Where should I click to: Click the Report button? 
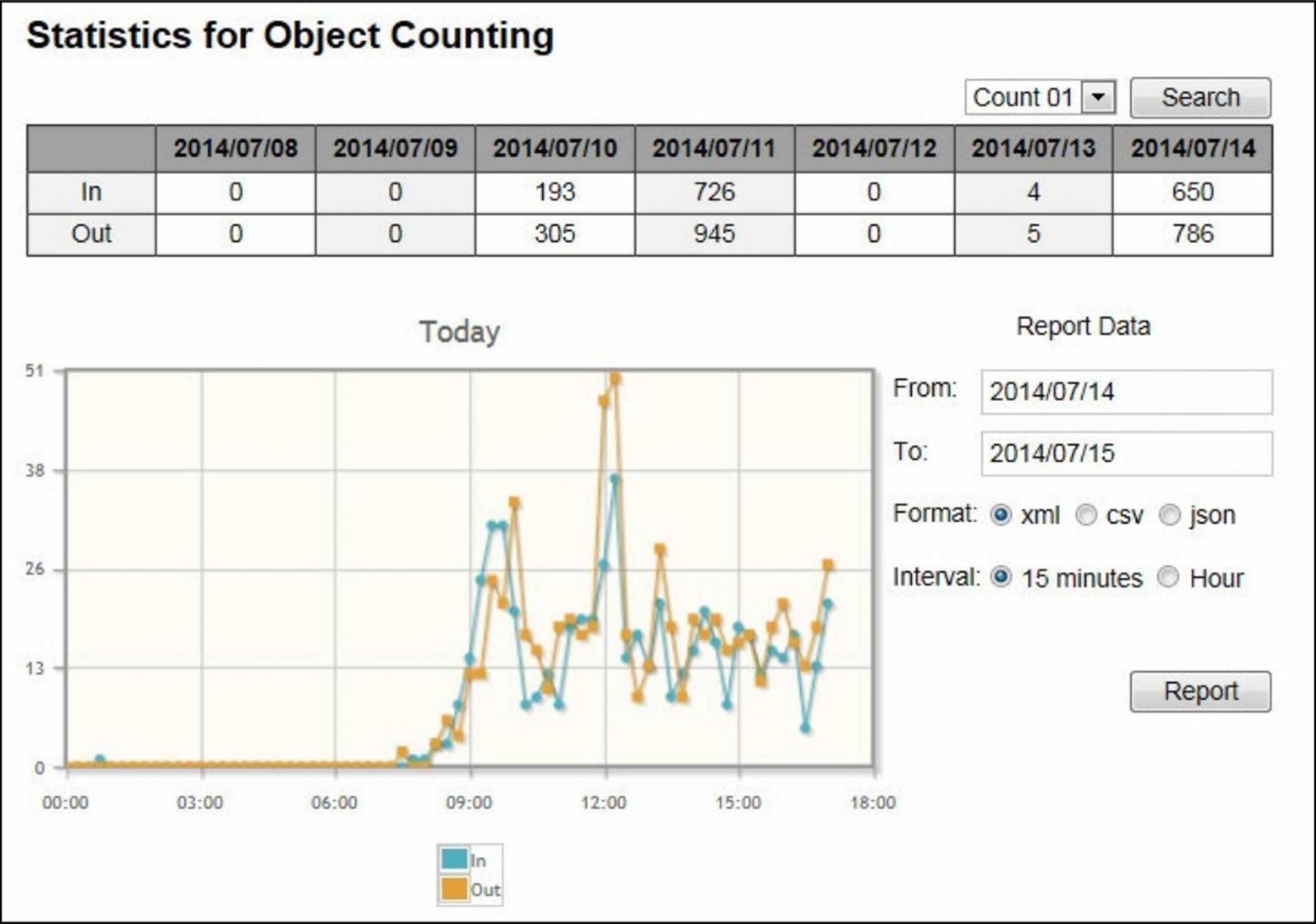coord(1200,691)
